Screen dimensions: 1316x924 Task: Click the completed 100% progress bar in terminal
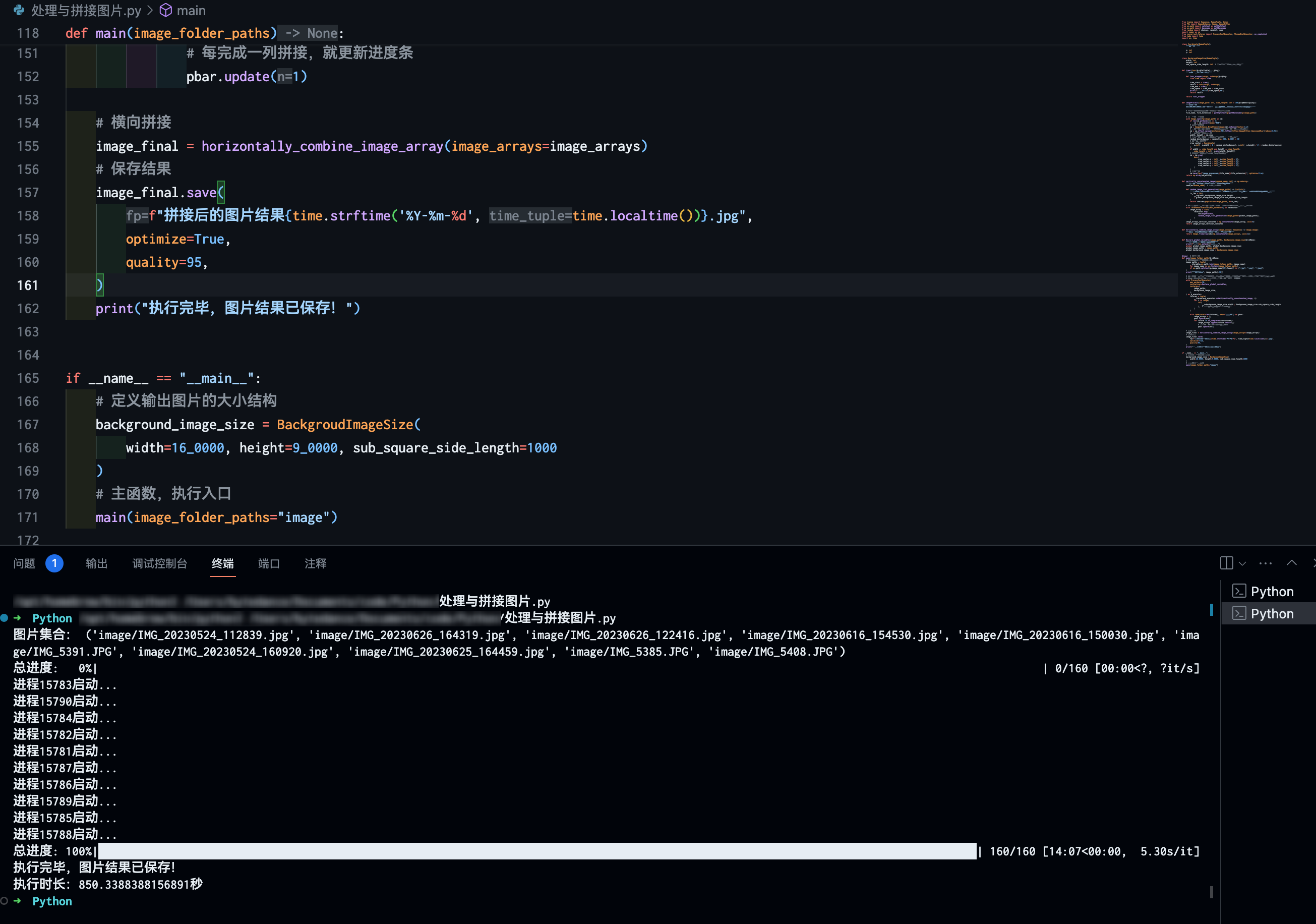537,851
